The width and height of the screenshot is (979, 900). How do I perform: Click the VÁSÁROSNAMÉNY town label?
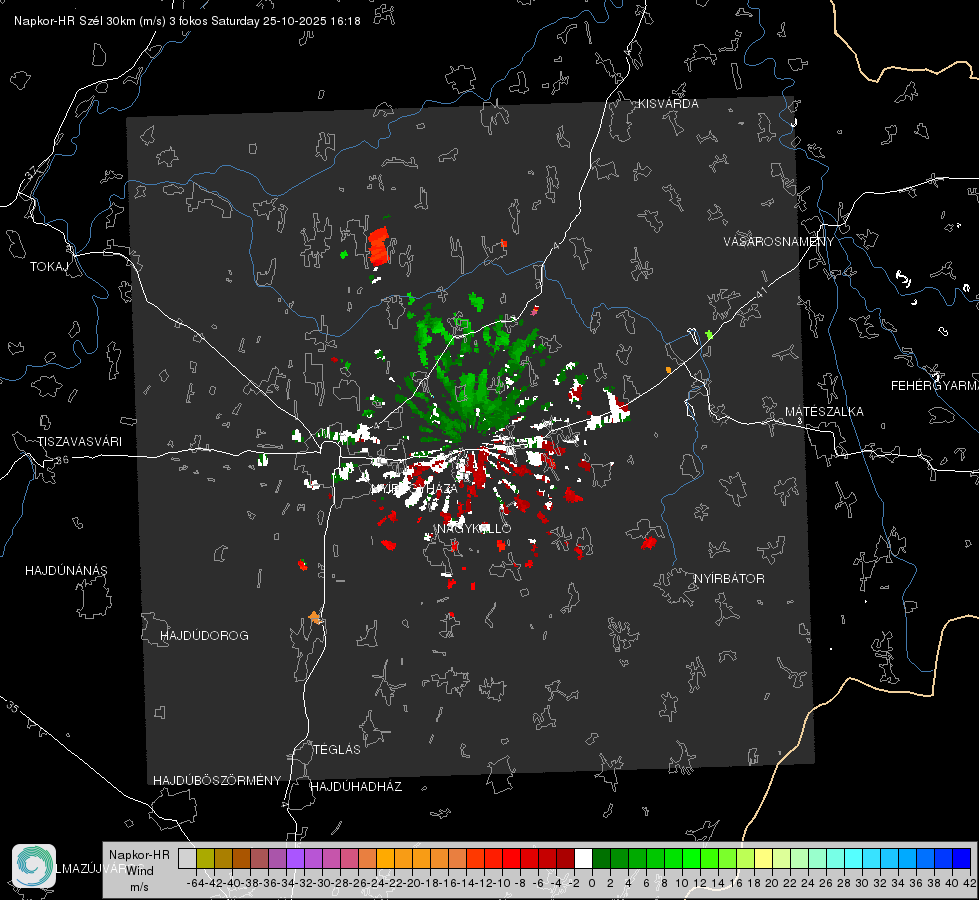(779, 242)
